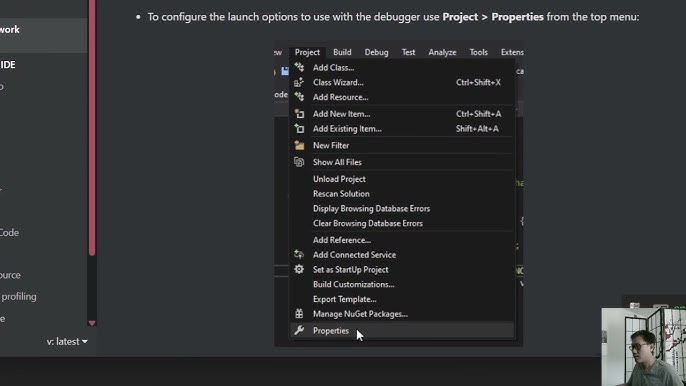Click the Add Connected Service icon

tap(299, 254)
